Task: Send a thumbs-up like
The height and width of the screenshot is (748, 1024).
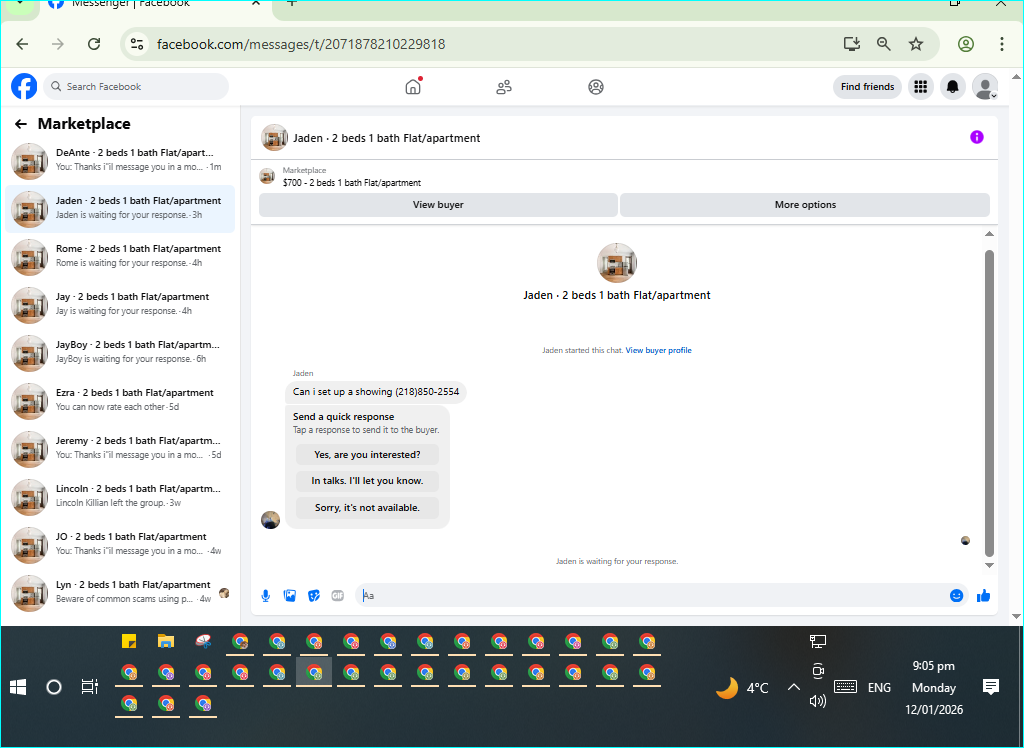Action: coord(984,596)
